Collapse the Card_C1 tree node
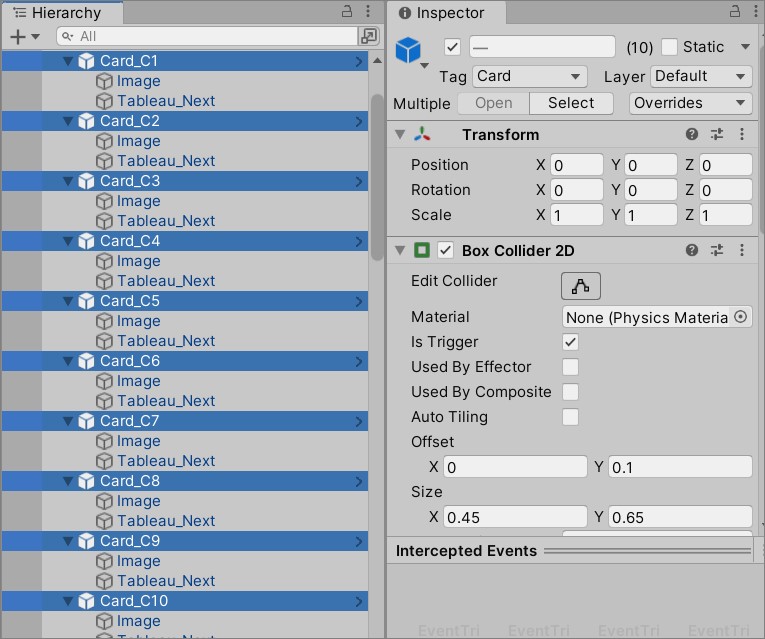This screenshot has height=639, width=765. 68,61
